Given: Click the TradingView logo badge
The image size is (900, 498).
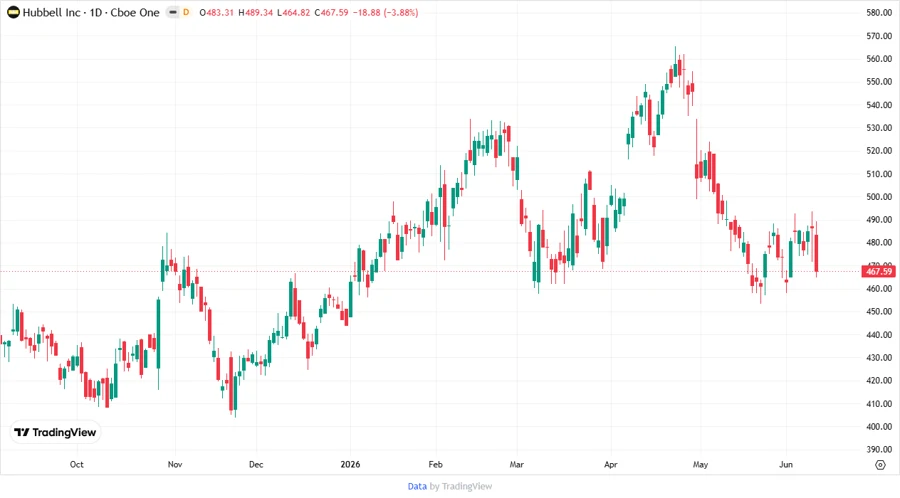Looking at the screenshot, I should [56, 432].
